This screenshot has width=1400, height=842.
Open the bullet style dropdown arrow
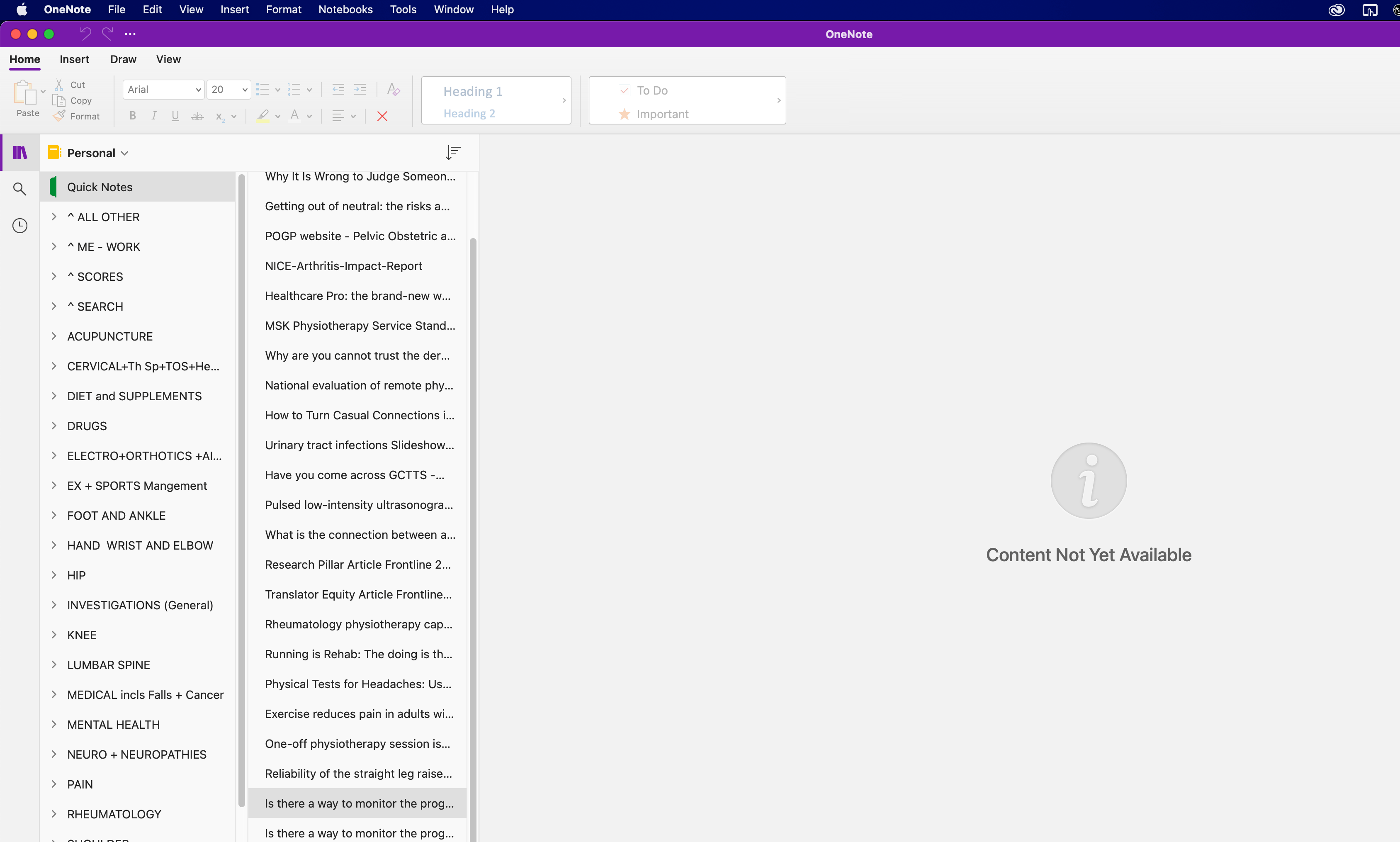coord(278,90)
